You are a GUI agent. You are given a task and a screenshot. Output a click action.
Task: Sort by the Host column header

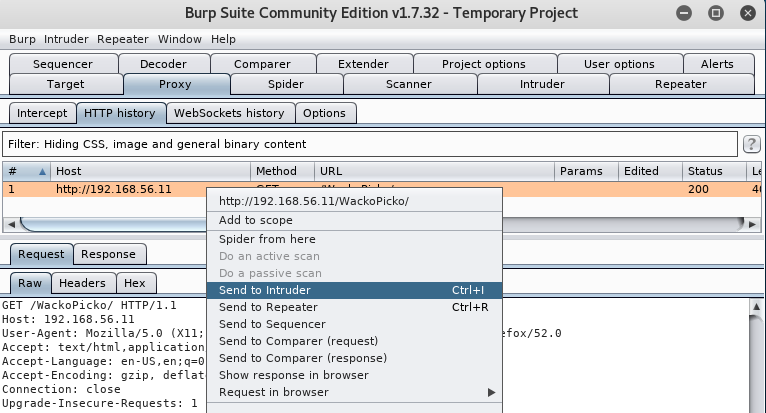click(x=150, y=172)
